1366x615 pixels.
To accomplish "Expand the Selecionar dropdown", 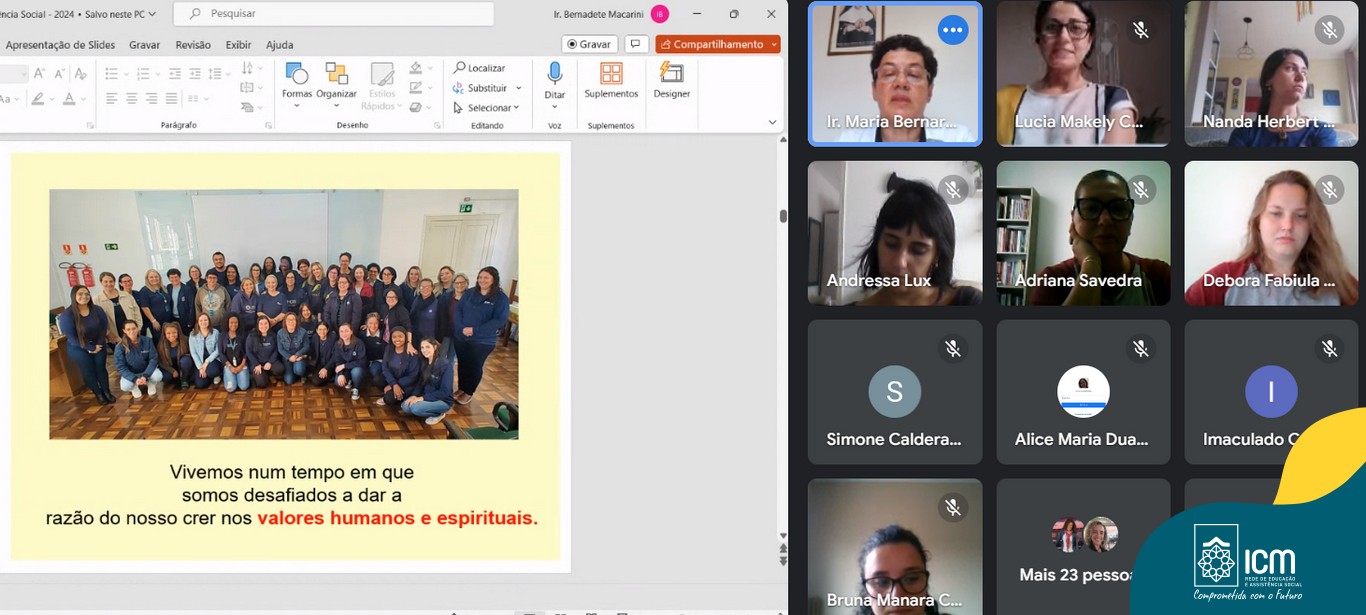I will pyautogui.click(x=517, y=108).
